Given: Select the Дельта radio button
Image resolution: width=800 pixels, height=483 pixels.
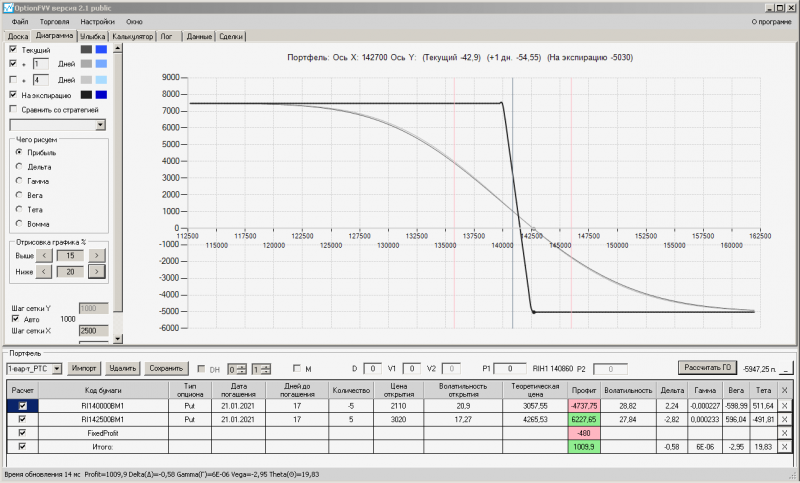Looking at the screenshot, I should point(19,166).
